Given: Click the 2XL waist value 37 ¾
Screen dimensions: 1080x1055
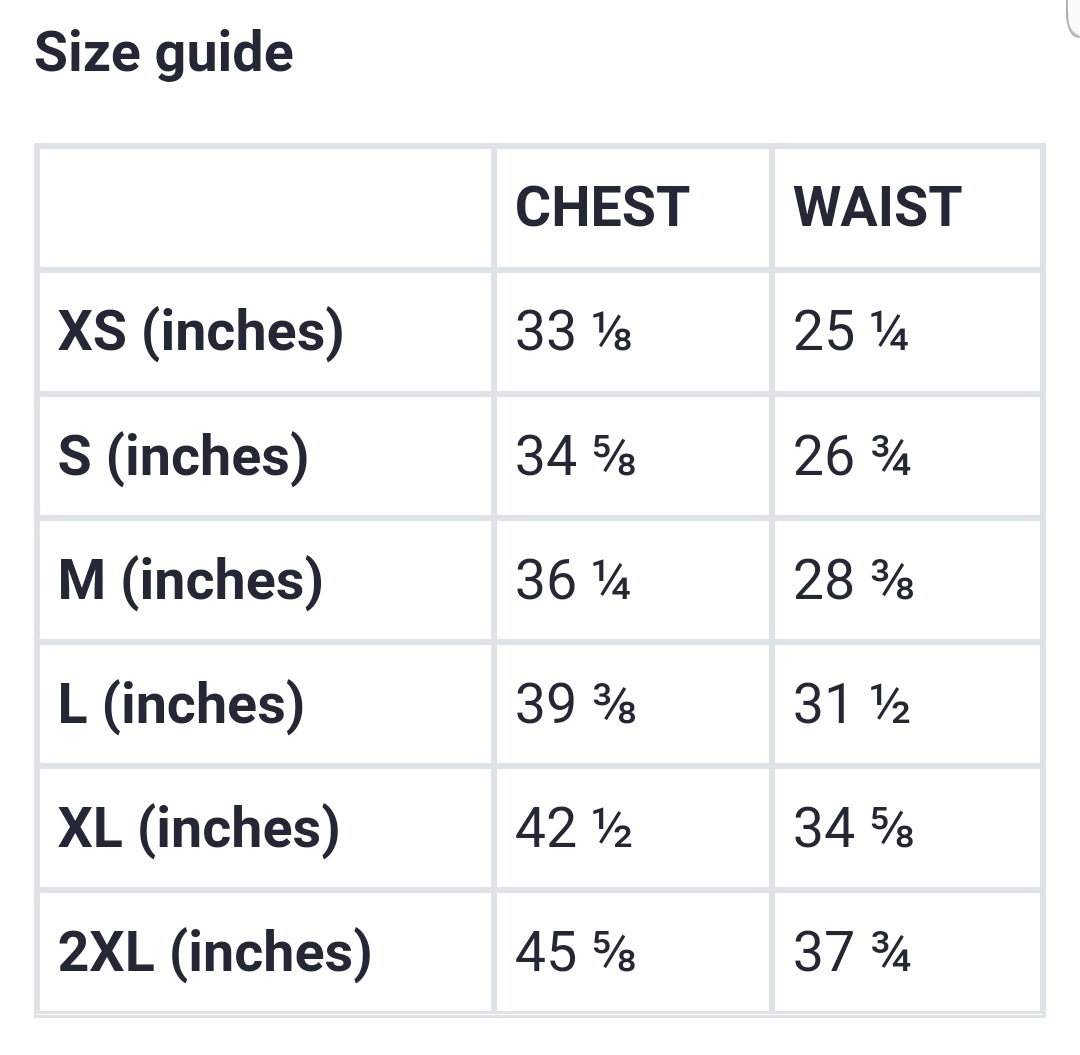Looking at the screenshot, I should pyautogui.click(x=852, y=954).
